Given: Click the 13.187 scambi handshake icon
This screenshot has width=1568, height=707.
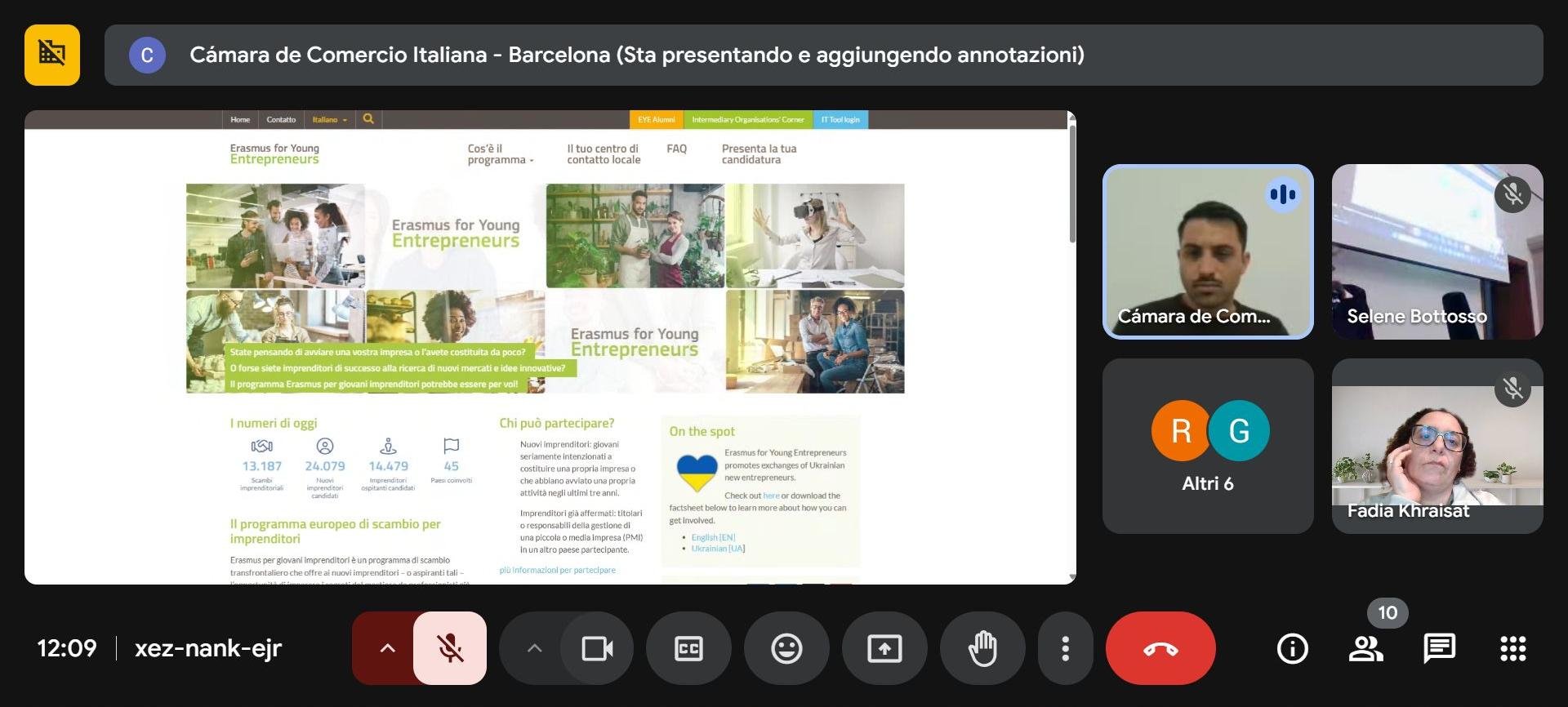Looking at the screenshot, I should (261, 446).
